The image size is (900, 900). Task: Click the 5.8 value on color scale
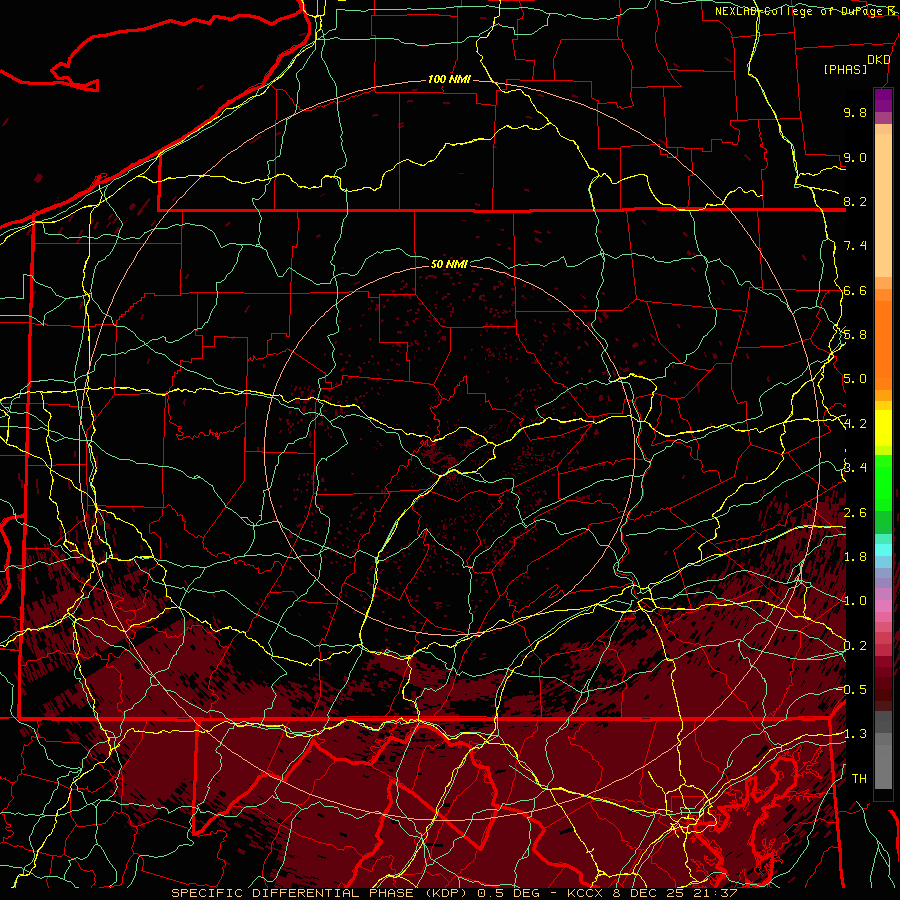tap(855, 335)
